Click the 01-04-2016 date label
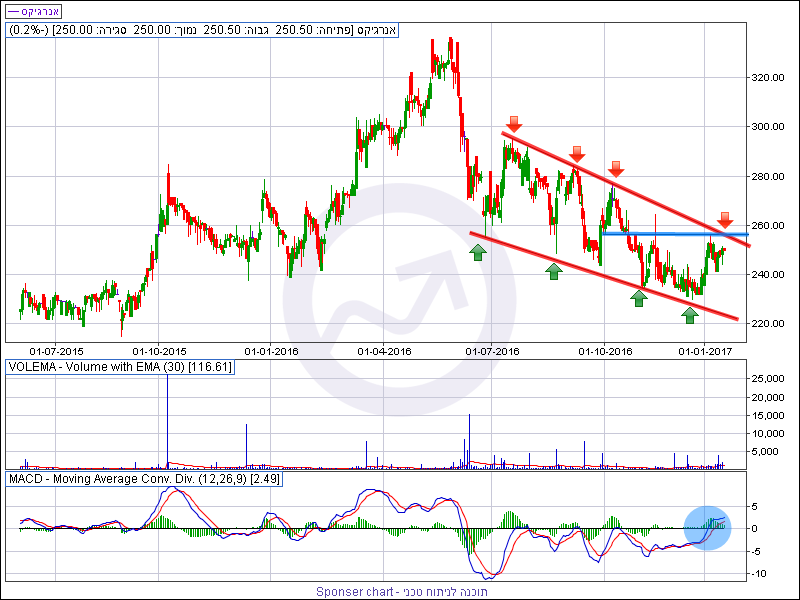This screenshot has height=600, width=800. pyautogui.click(x=384, y=352)
